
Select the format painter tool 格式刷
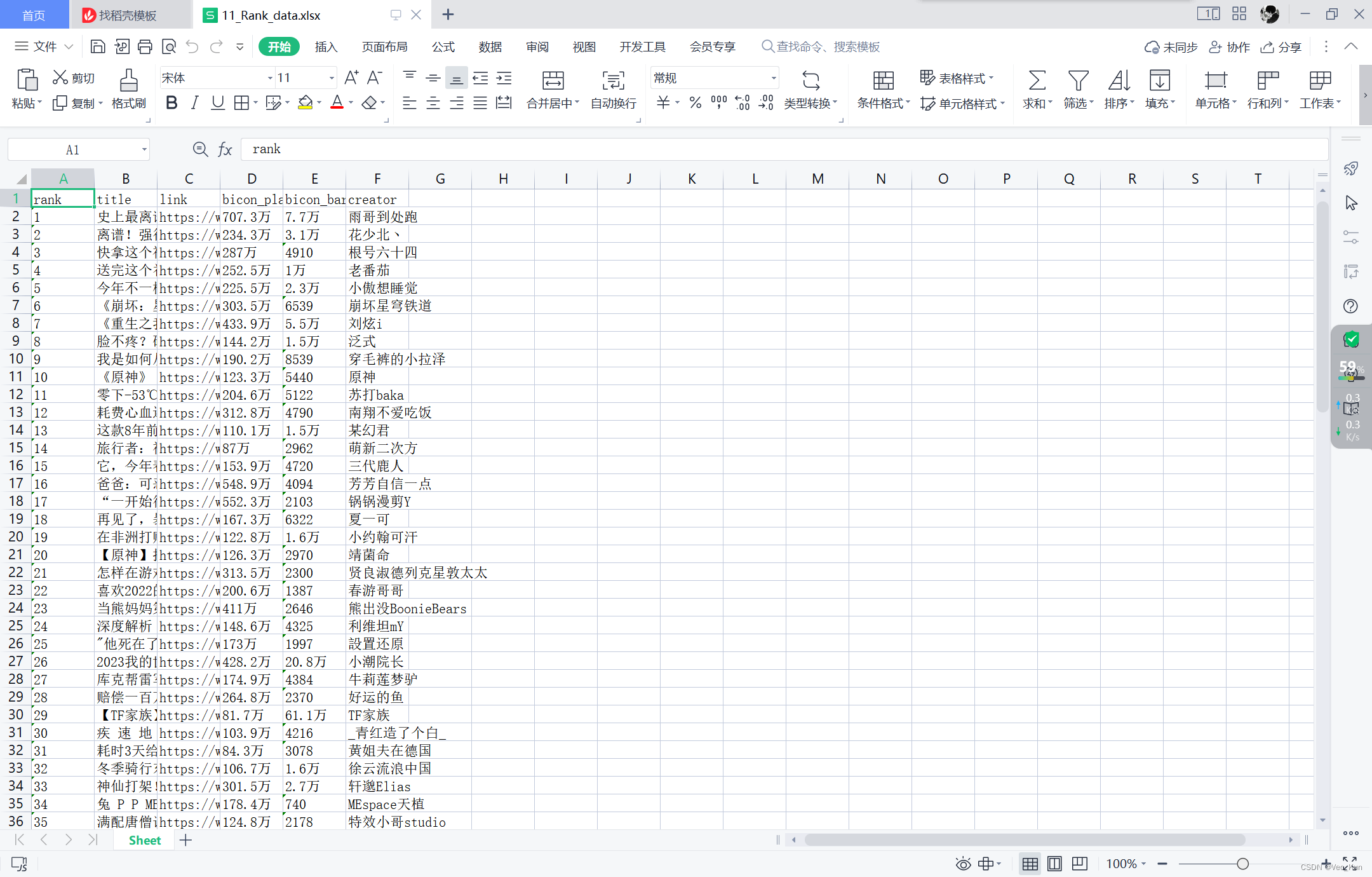(x=128, y=89)
